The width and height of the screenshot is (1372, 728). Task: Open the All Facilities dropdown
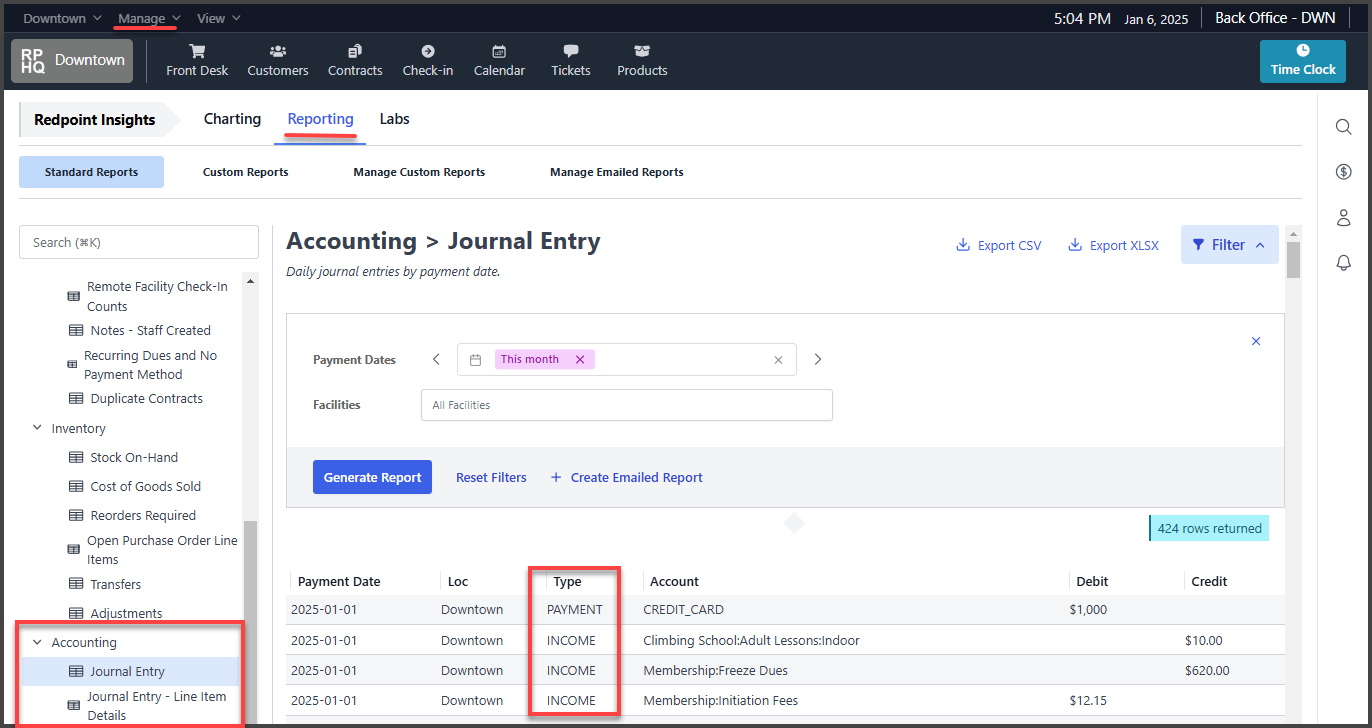627,405
